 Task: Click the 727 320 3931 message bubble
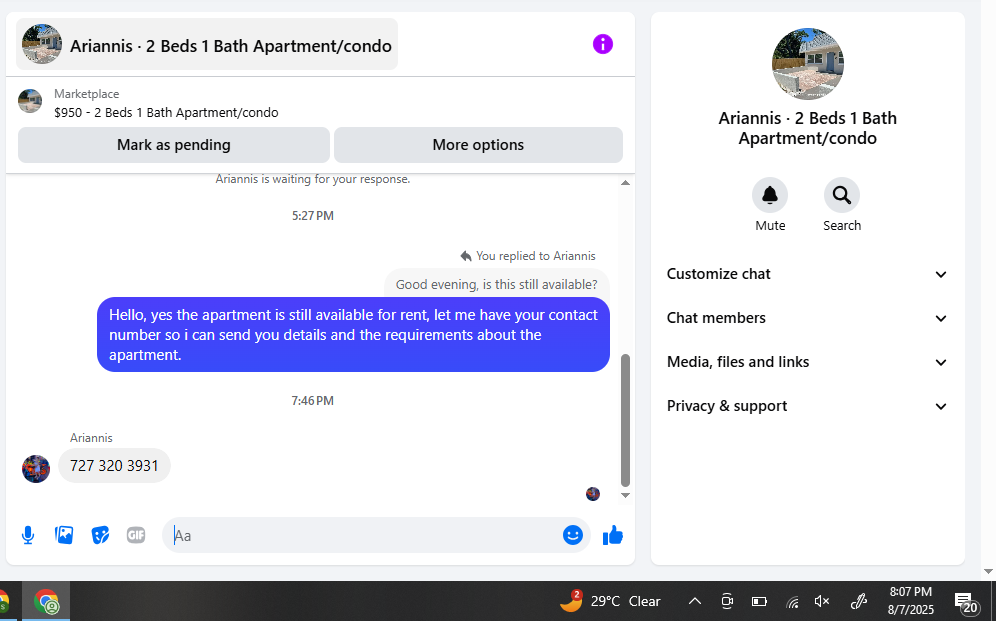(x=114, y=465)
